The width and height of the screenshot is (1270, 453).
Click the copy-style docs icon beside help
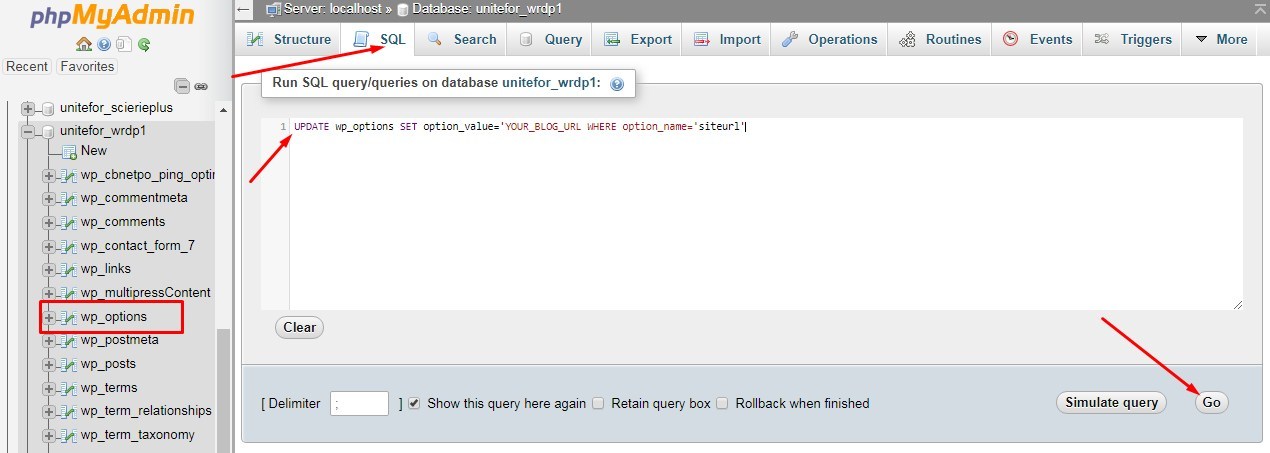click(x=124, y=44)
